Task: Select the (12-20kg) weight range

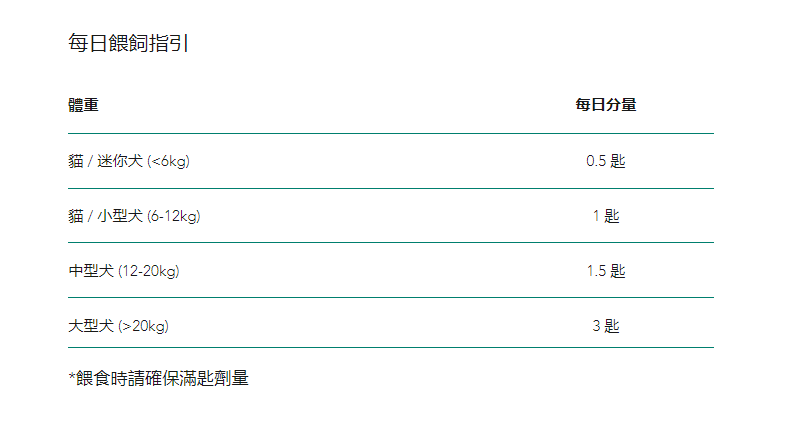Action: click(x=149, y=271)
